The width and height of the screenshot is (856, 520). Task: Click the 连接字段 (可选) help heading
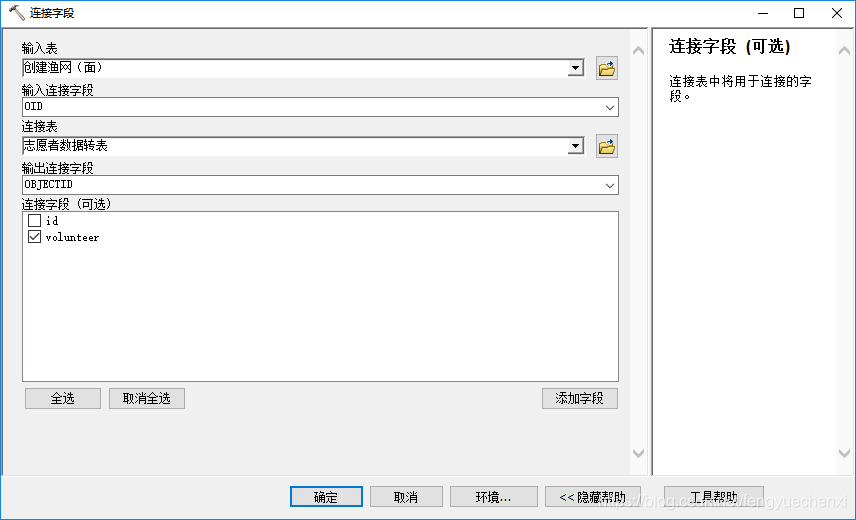click(x=730, y=47)
